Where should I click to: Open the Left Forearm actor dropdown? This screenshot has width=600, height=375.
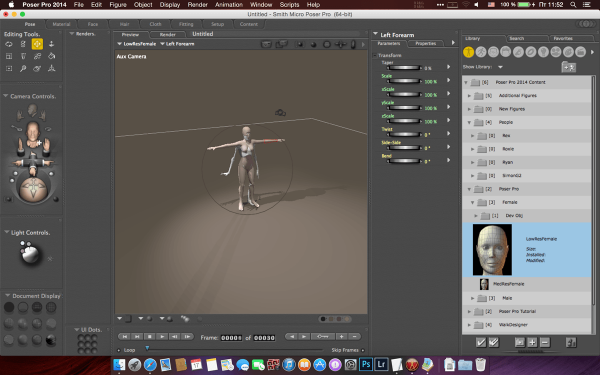[x=177, y=44]
